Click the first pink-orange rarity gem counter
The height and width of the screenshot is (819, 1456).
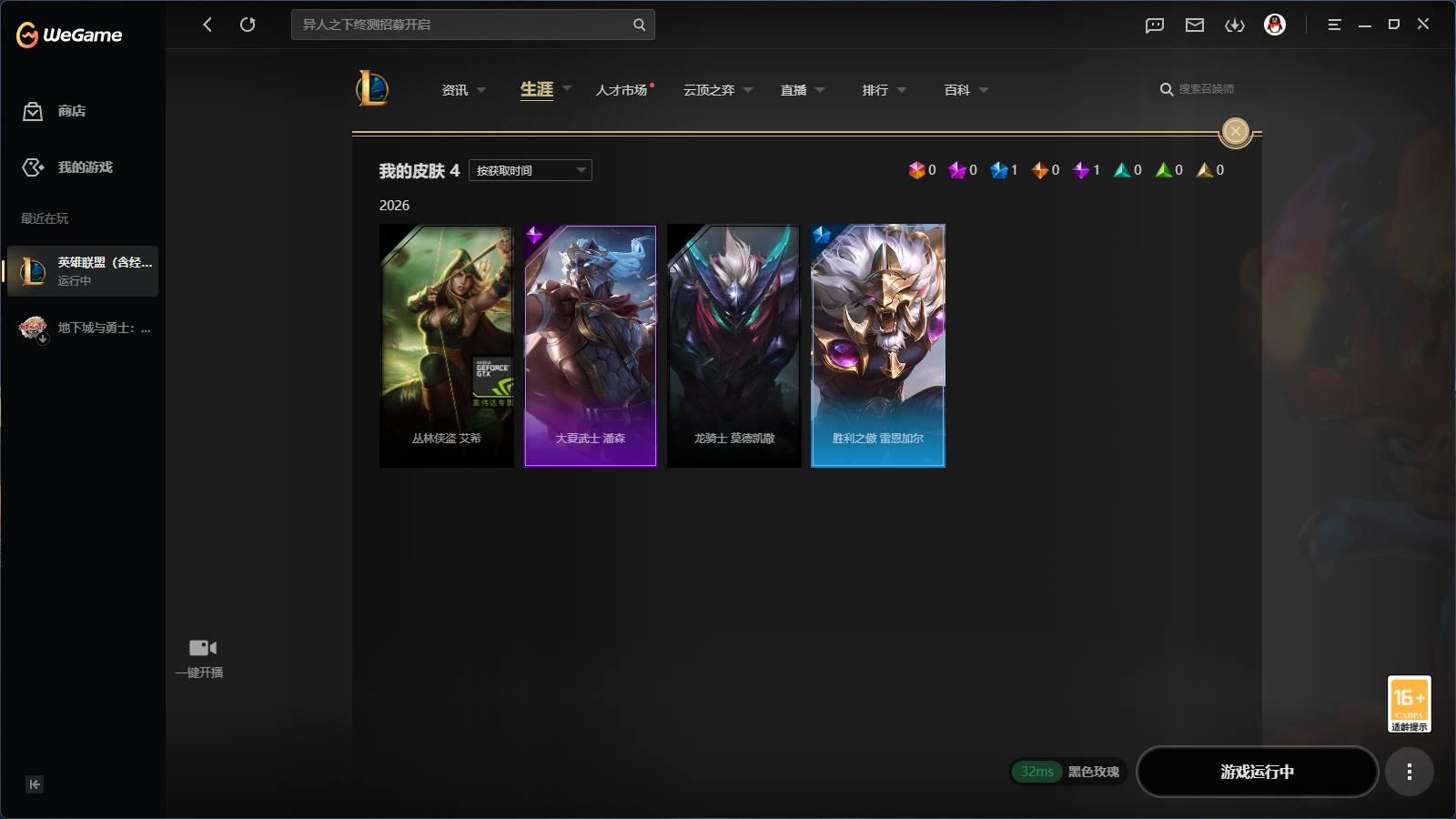click(x=923, y=170)
